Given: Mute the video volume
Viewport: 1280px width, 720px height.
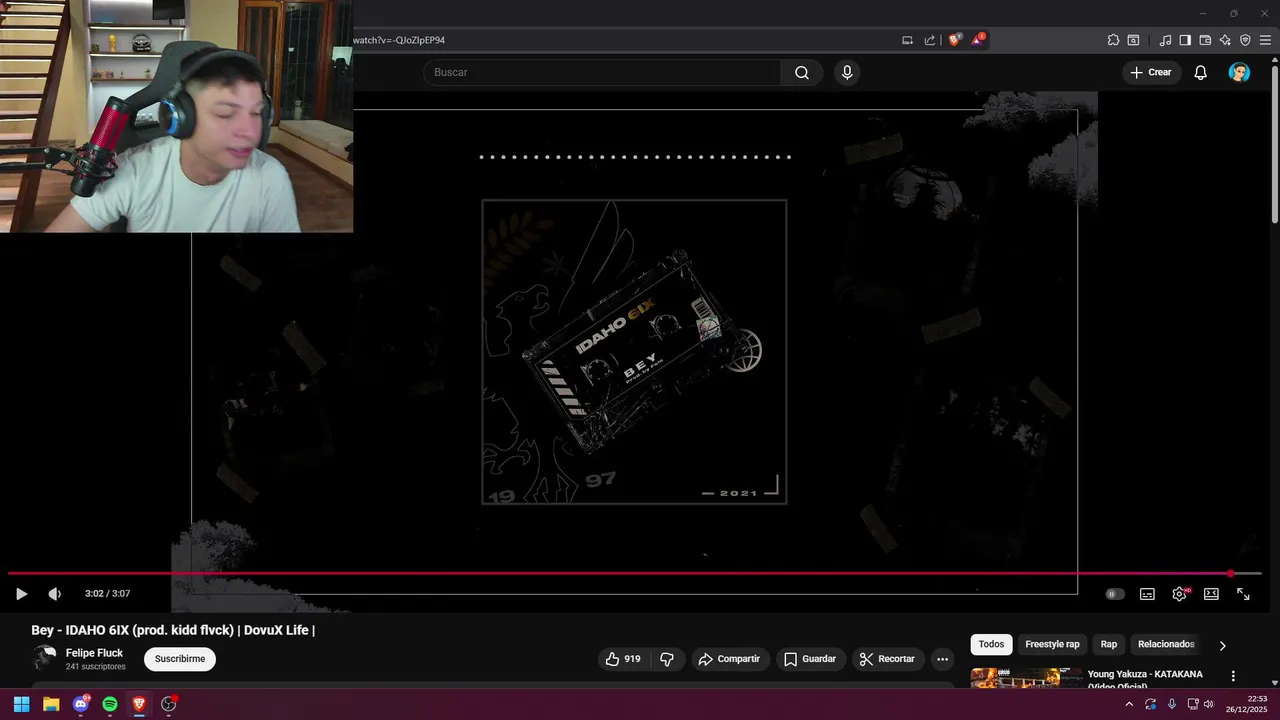Looking at the screenshot, I should tap(55, 594).
